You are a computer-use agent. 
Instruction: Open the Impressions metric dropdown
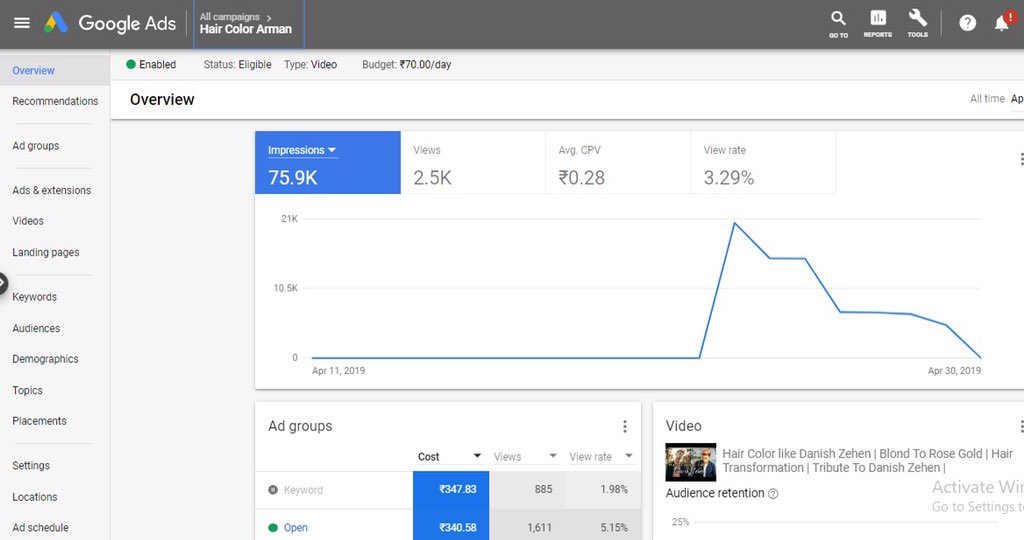click(x=302, y=150)
